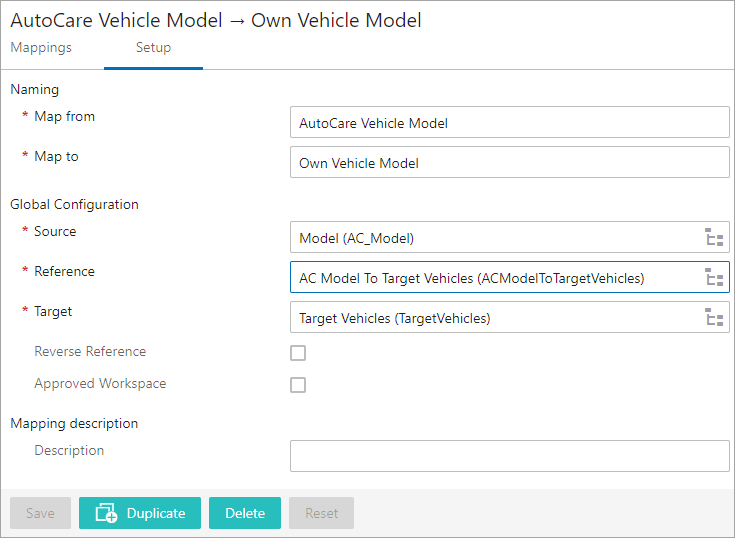Click the Global Configuration section heading

(x=75, y=204)
